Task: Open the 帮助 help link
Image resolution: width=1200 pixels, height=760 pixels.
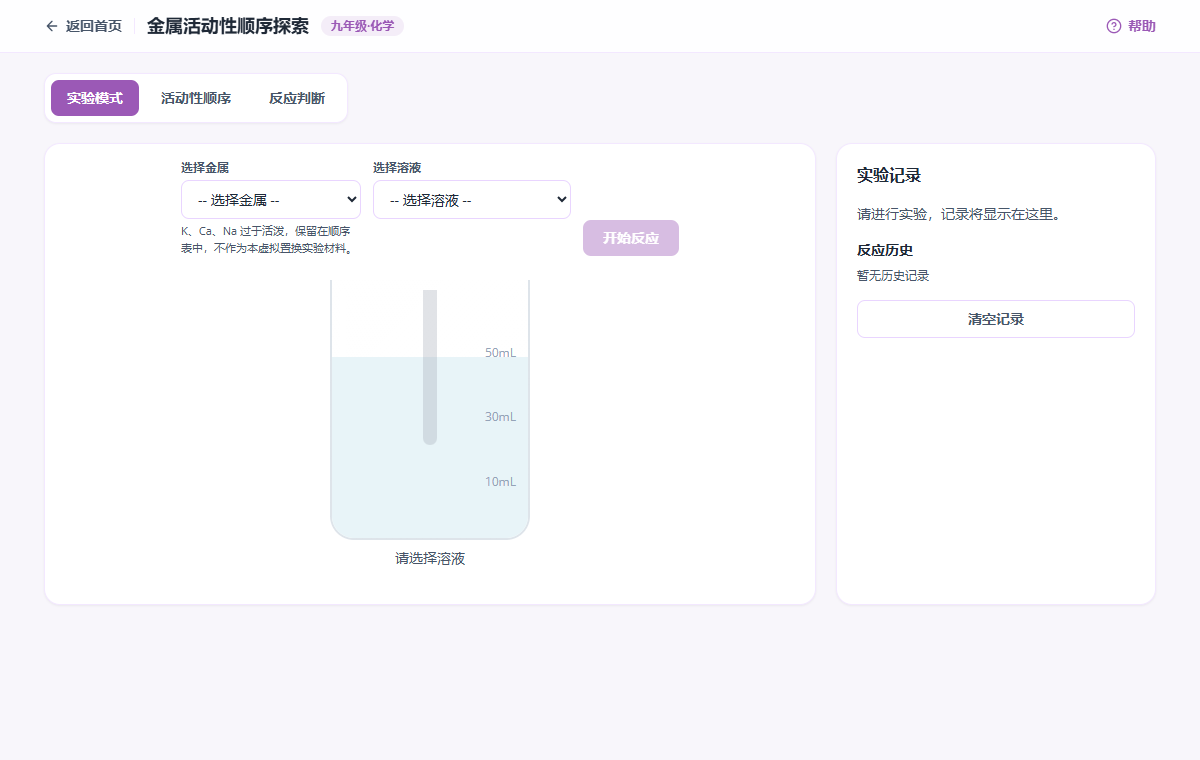Action: 1131,26
